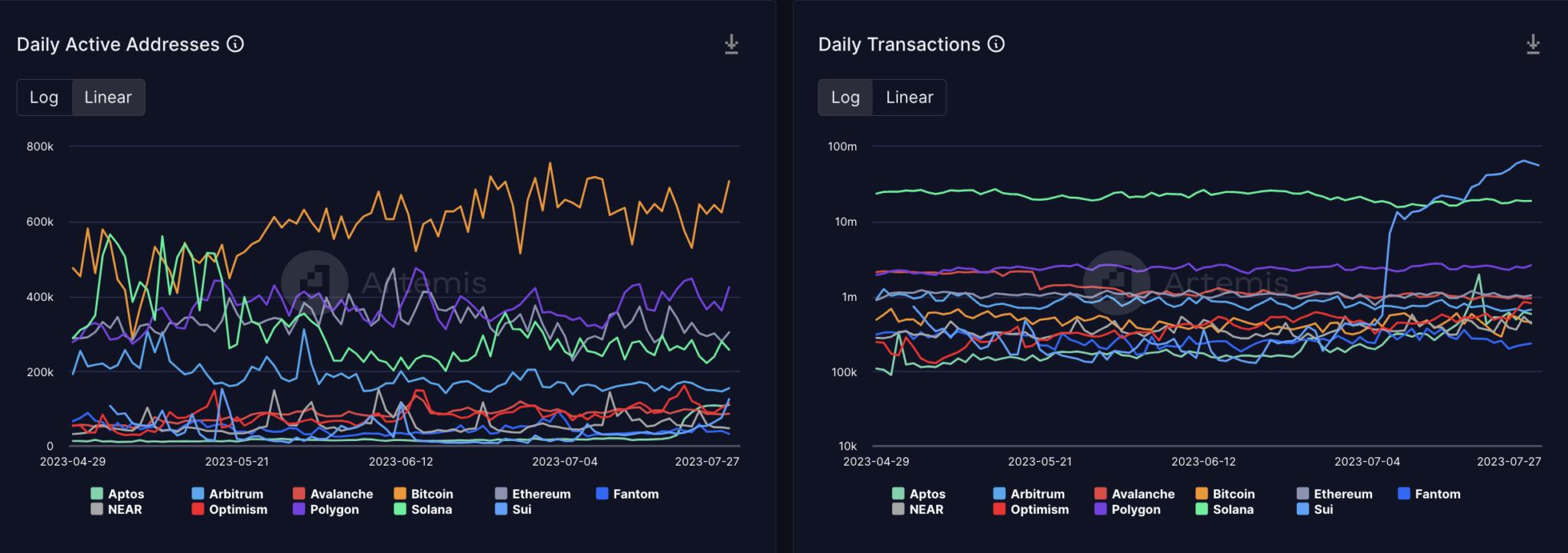Screen dimensions: 1568x553
Task: Select Log scale for Daily Transactions
Action: click(845, 97)
